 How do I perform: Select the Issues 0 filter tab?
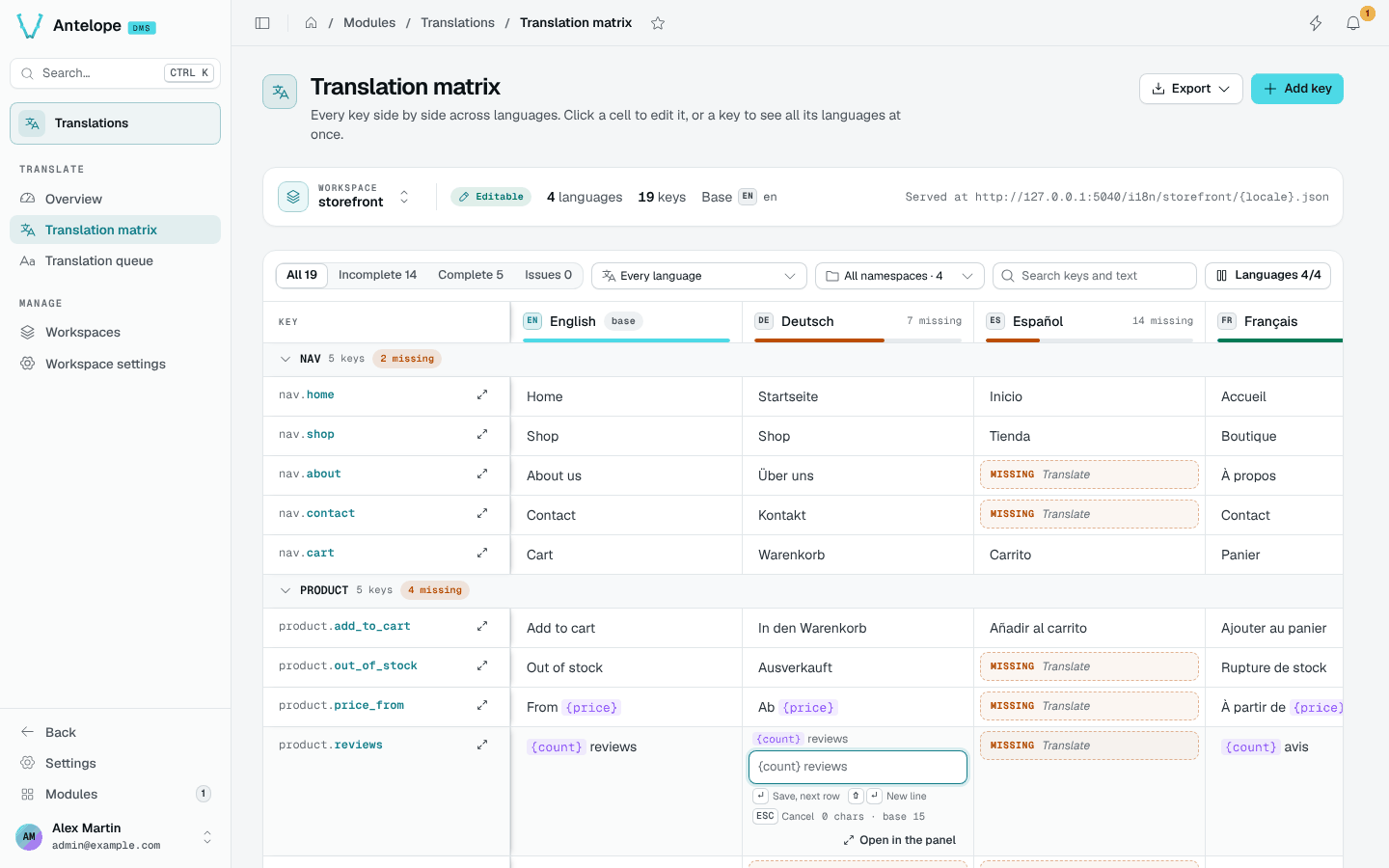pyautogui.click(x=548, y=275)
